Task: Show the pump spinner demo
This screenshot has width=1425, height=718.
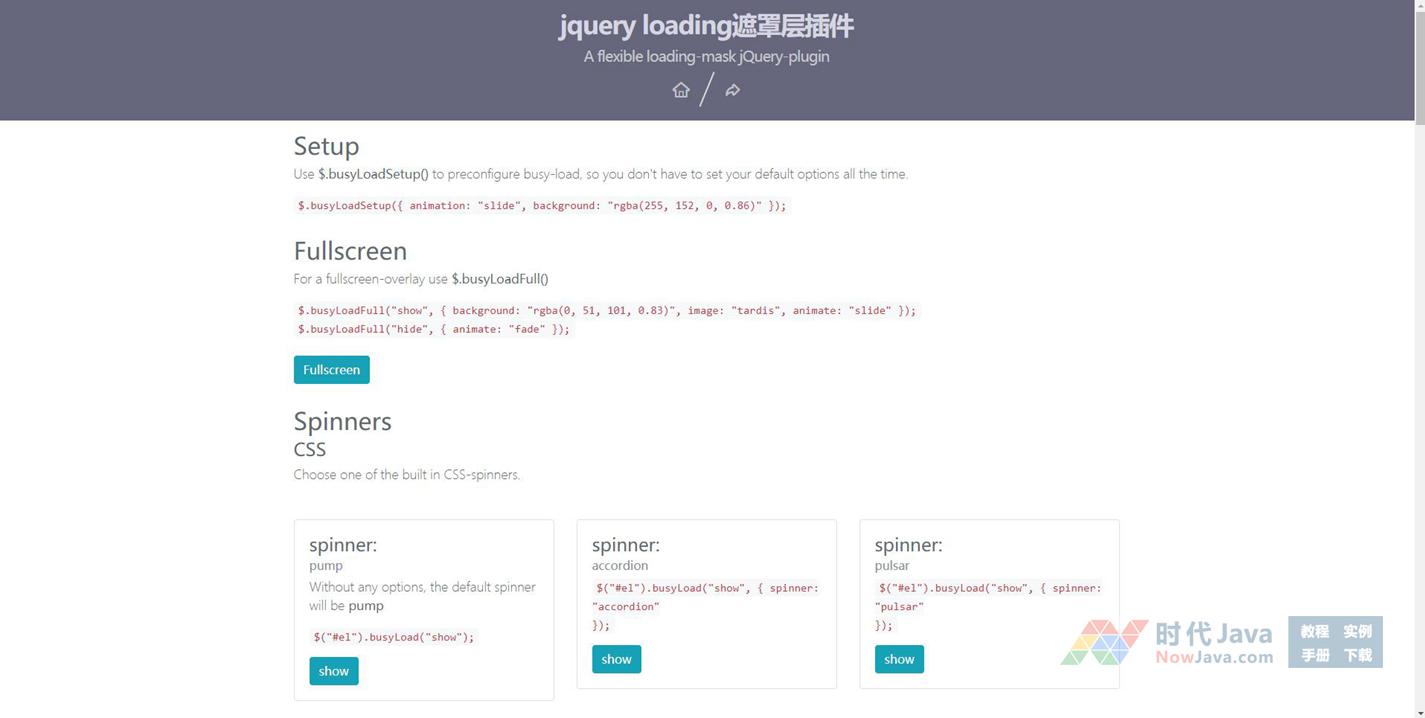Action: click(333, 671)
